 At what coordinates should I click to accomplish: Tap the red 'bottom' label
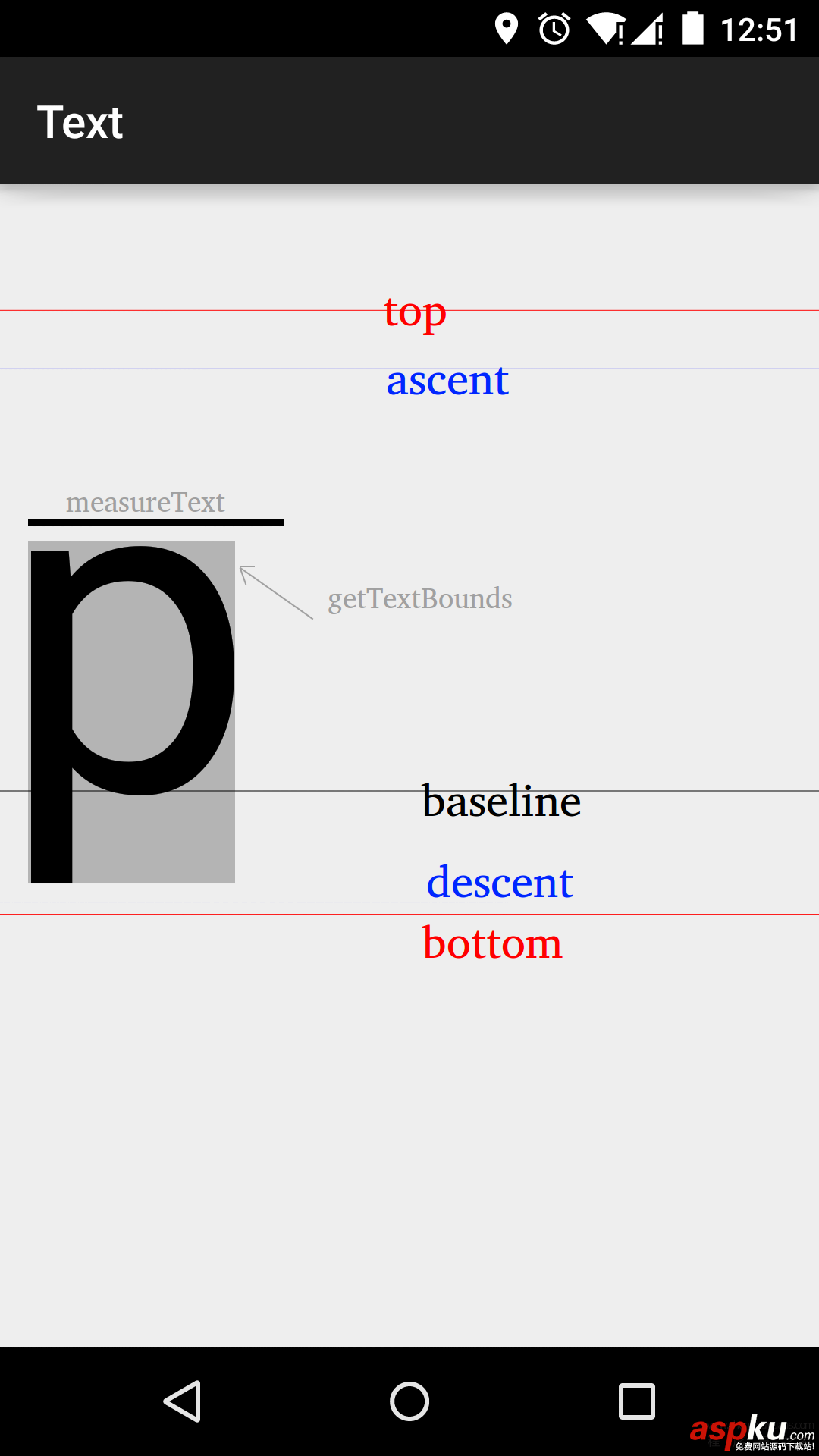click(491, 942)
